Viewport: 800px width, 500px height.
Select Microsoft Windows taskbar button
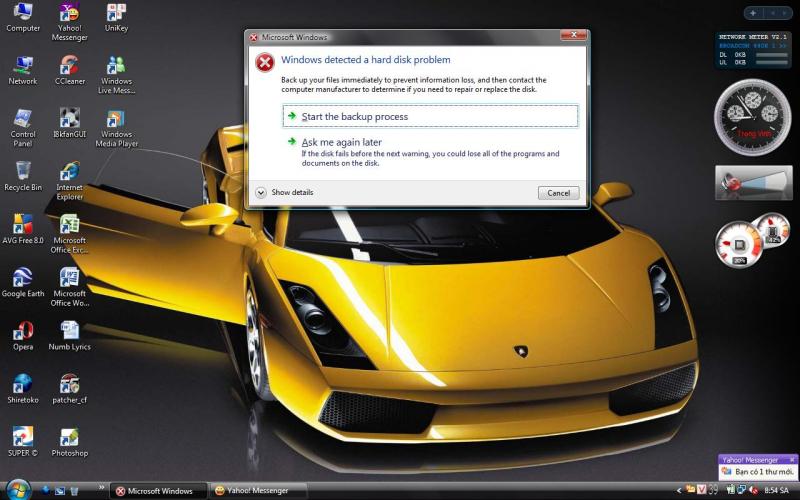155,491
